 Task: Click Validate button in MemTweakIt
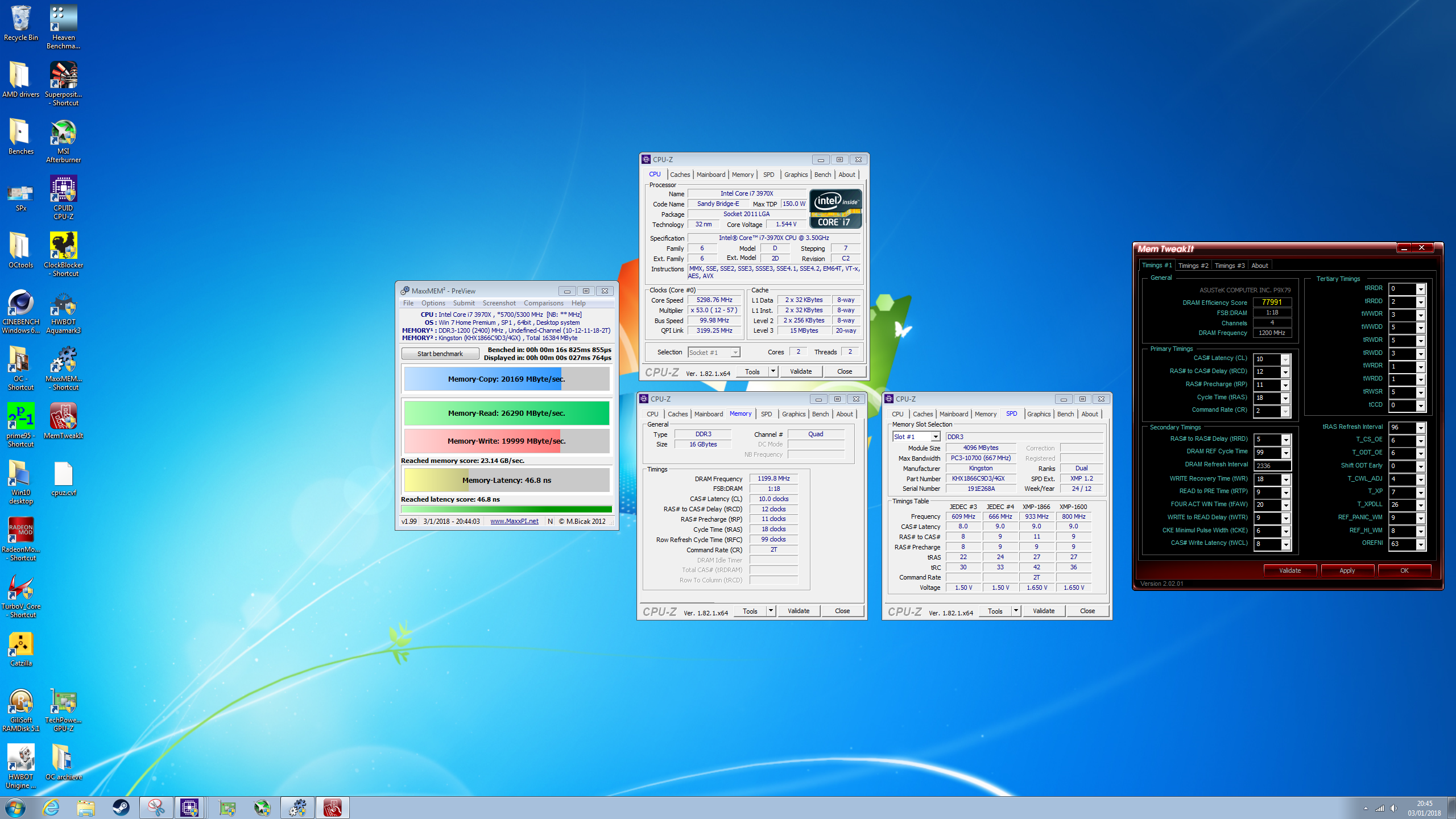tap(1289, 570)
